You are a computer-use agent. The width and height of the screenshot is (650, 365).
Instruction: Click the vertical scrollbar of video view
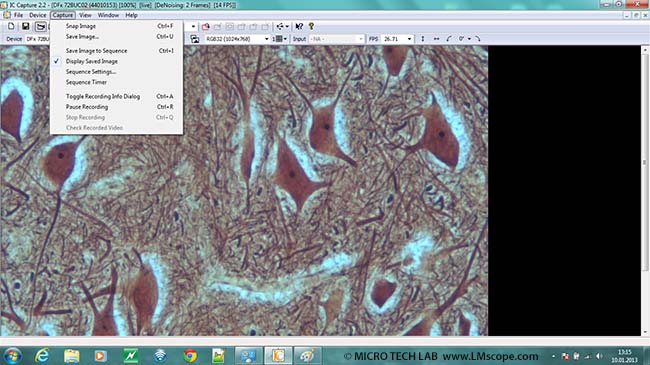click(645, 191)
